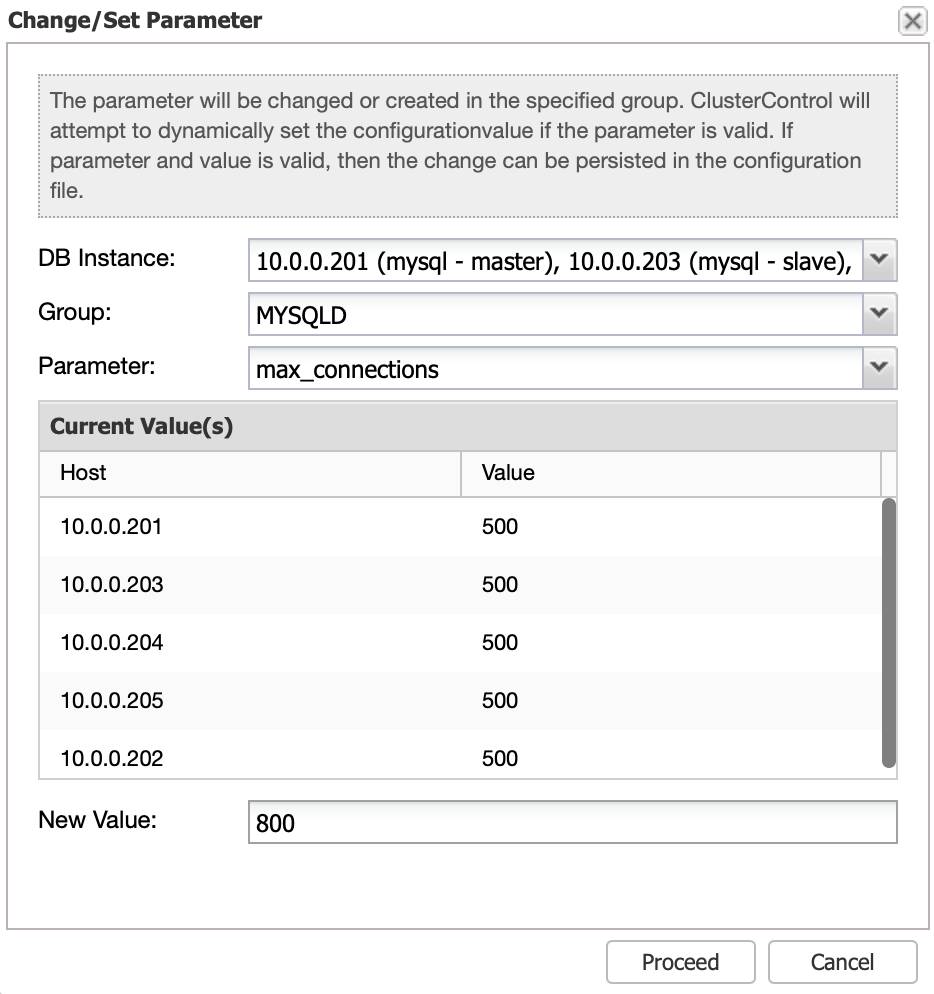
Task: Click the value 500 for 10.0.0.204
Action: click(x=500, y=643)
